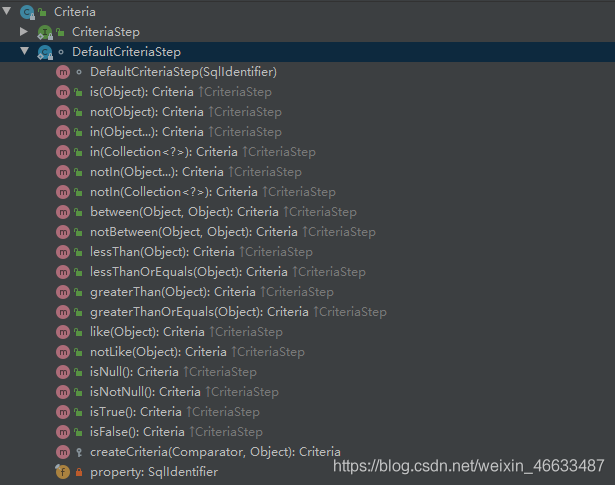Open the blog.csdn.net watermark link
Viewport: 615px width, 485px height.
point(468,465)
